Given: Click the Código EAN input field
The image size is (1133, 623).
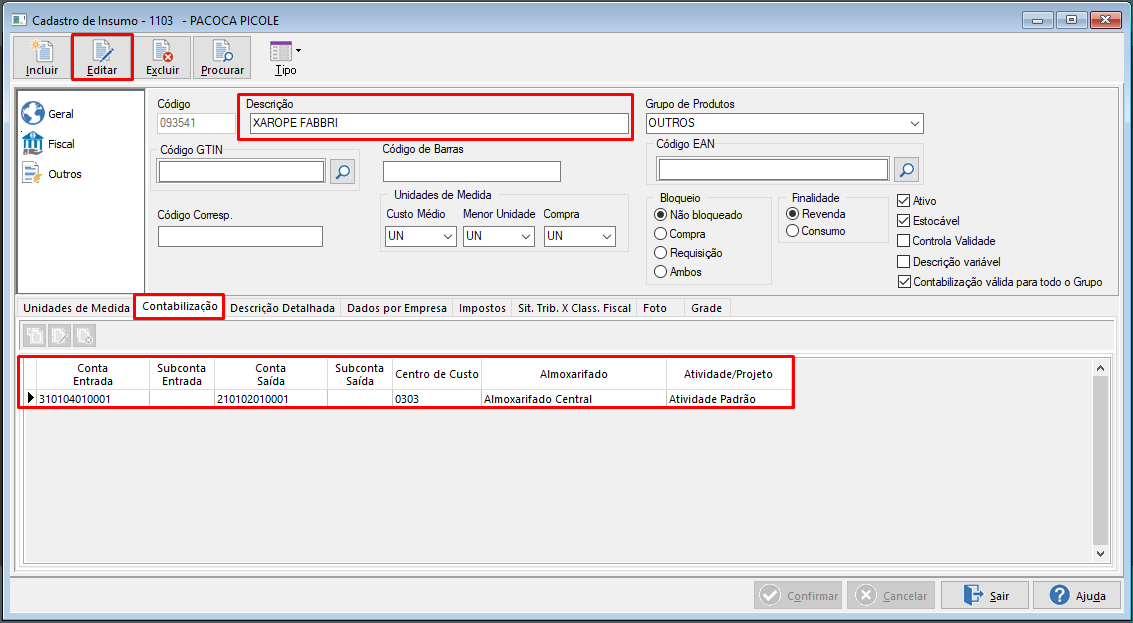Looking at the screenshot, I should click(x=773, y=170).
